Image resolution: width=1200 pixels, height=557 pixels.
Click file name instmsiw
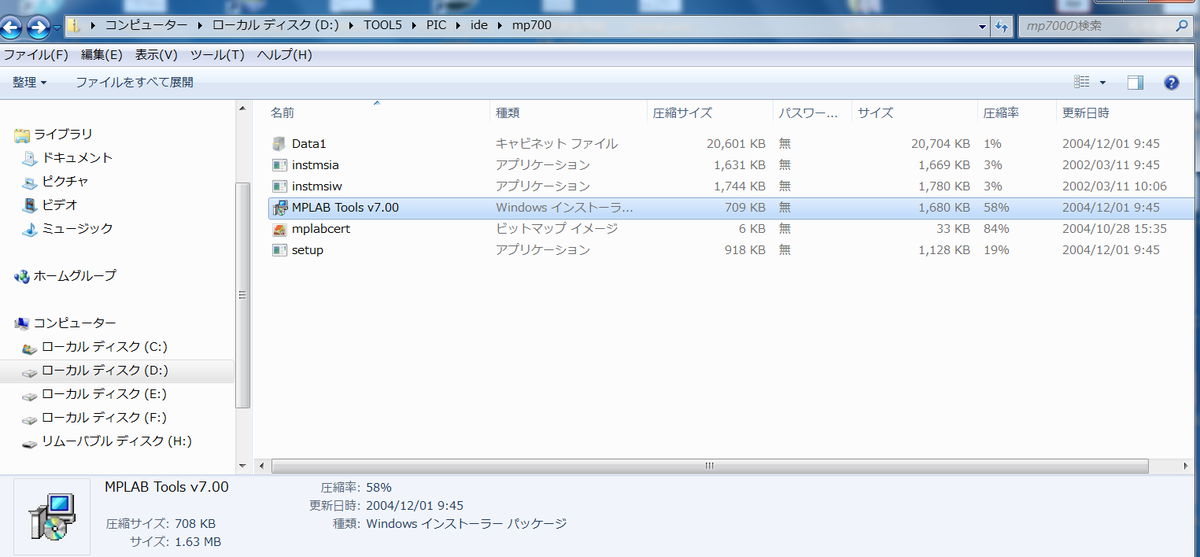318,186
